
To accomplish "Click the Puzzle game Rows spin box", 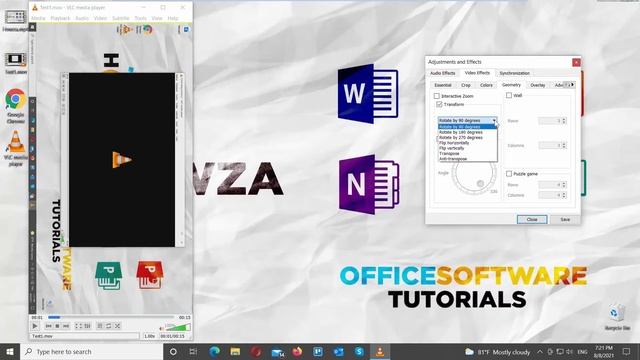I will (552, 185).
